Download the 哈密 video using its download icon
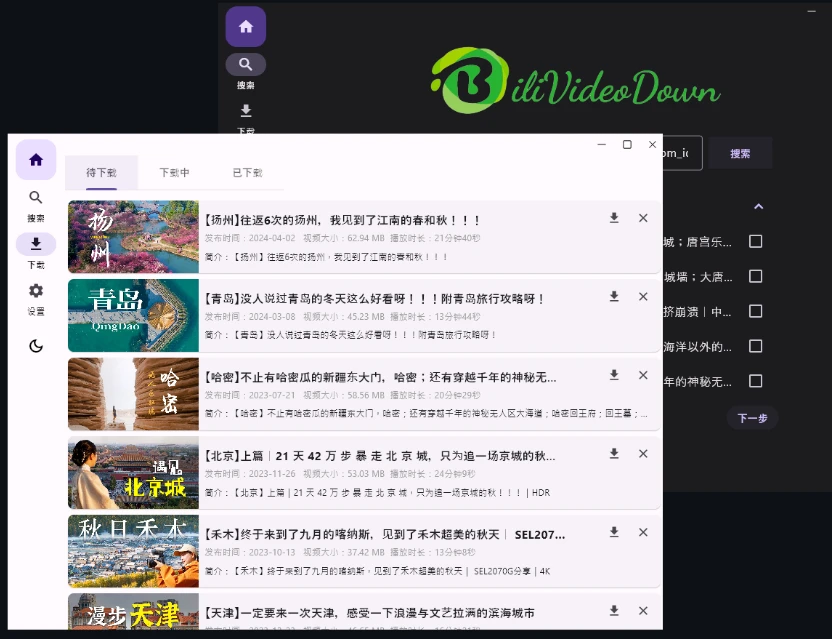Image resolution: width=832 pixels, height=639 pixels. coord(614,375)
